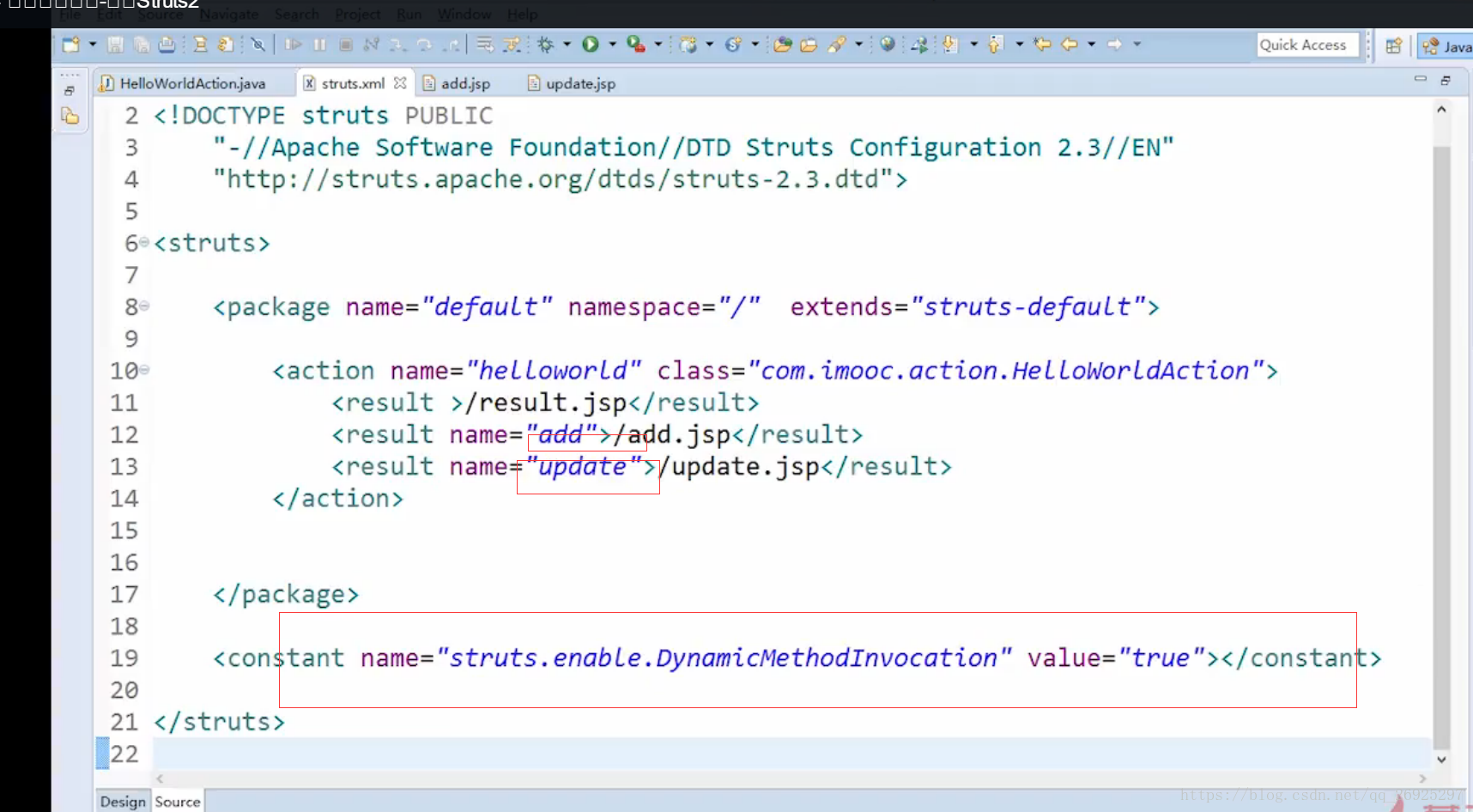The image size is (1473, 812).
Task: Select the Source tab at bottom
Action: click(x=178, y=802)
